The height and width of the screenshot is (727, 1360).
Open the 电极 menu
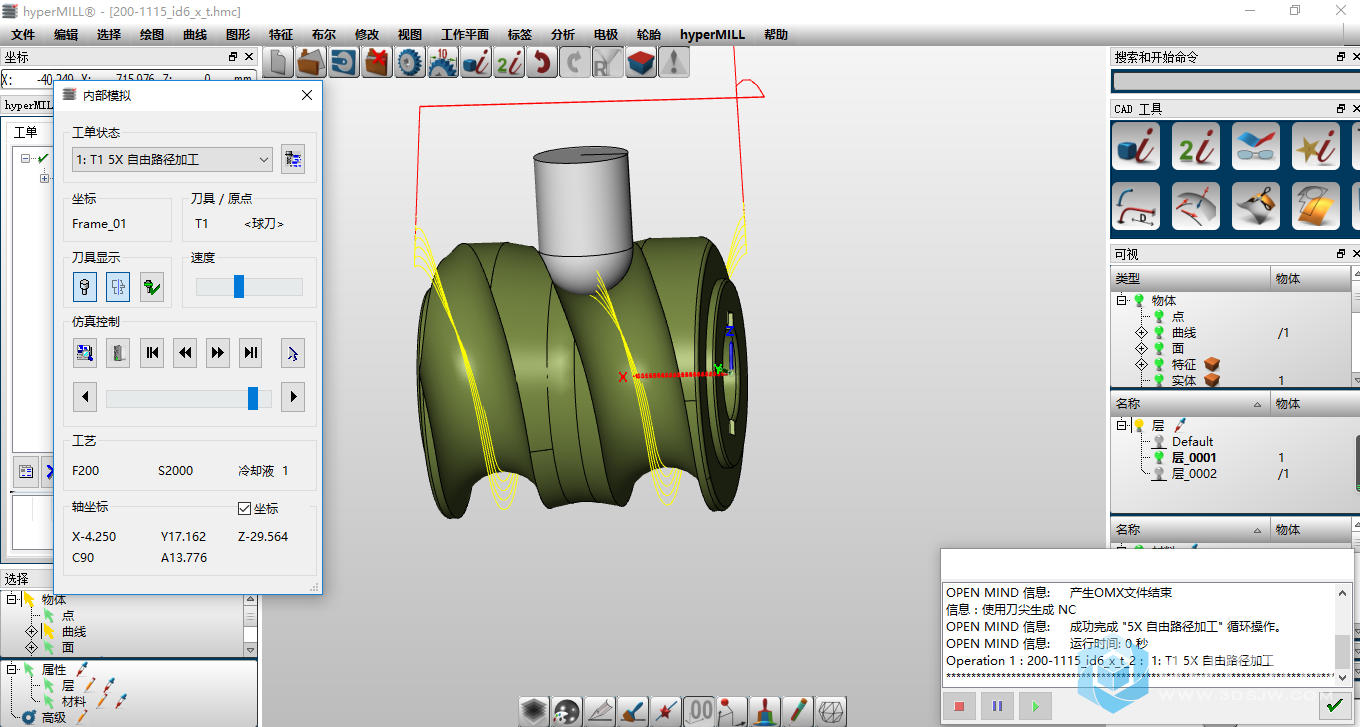[606, 34]
